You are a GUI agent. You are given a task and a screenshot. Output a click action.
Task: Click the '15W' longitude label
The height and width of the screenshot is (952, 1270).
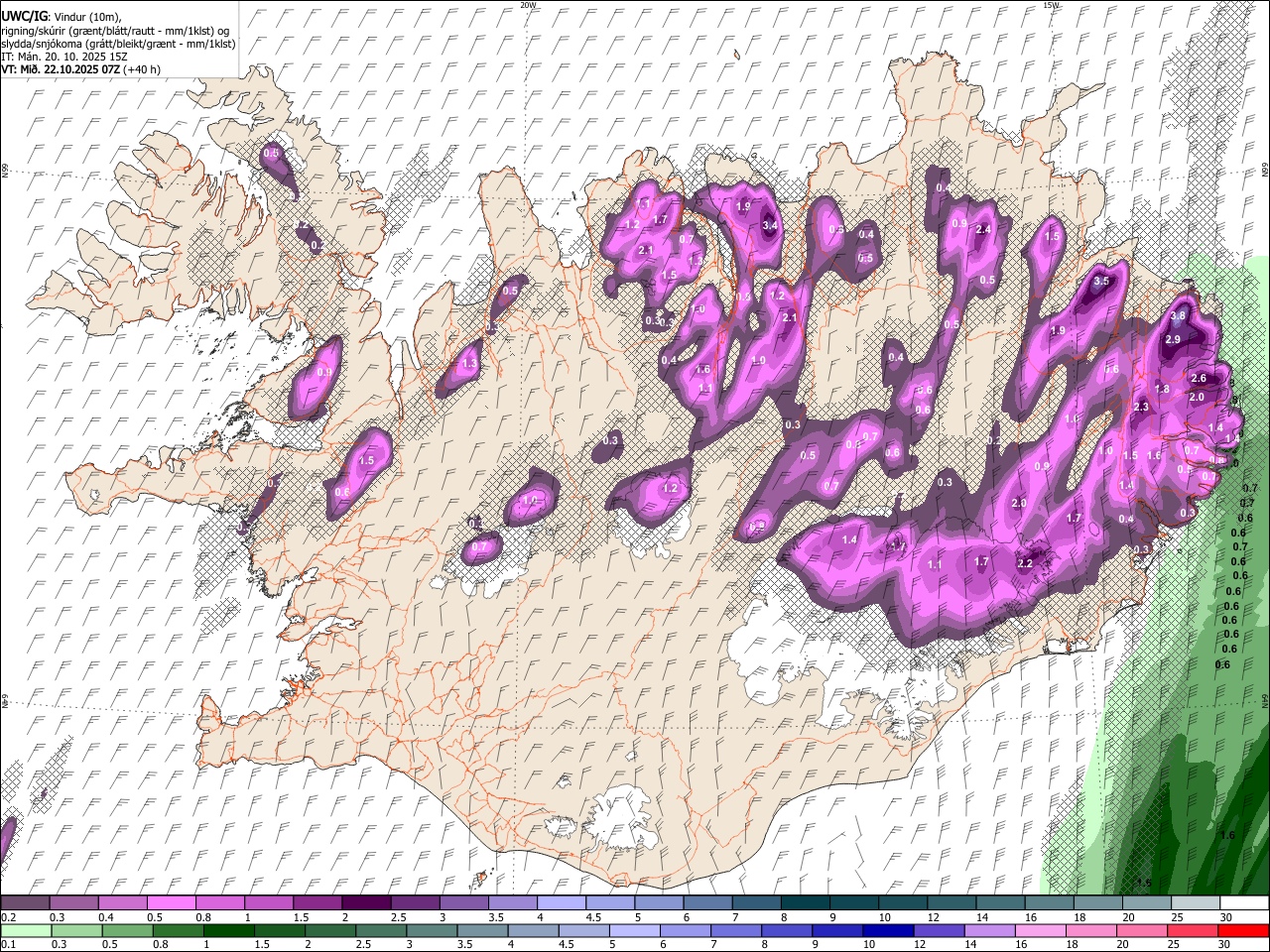(x=1051, y=5)
